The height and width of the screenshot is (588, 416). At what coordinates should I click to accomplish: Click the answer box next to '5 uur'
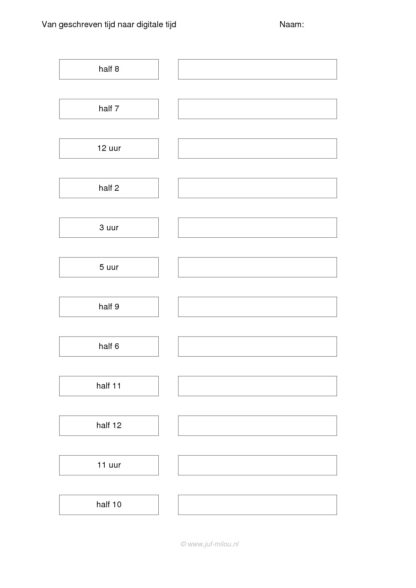(257, 267)
